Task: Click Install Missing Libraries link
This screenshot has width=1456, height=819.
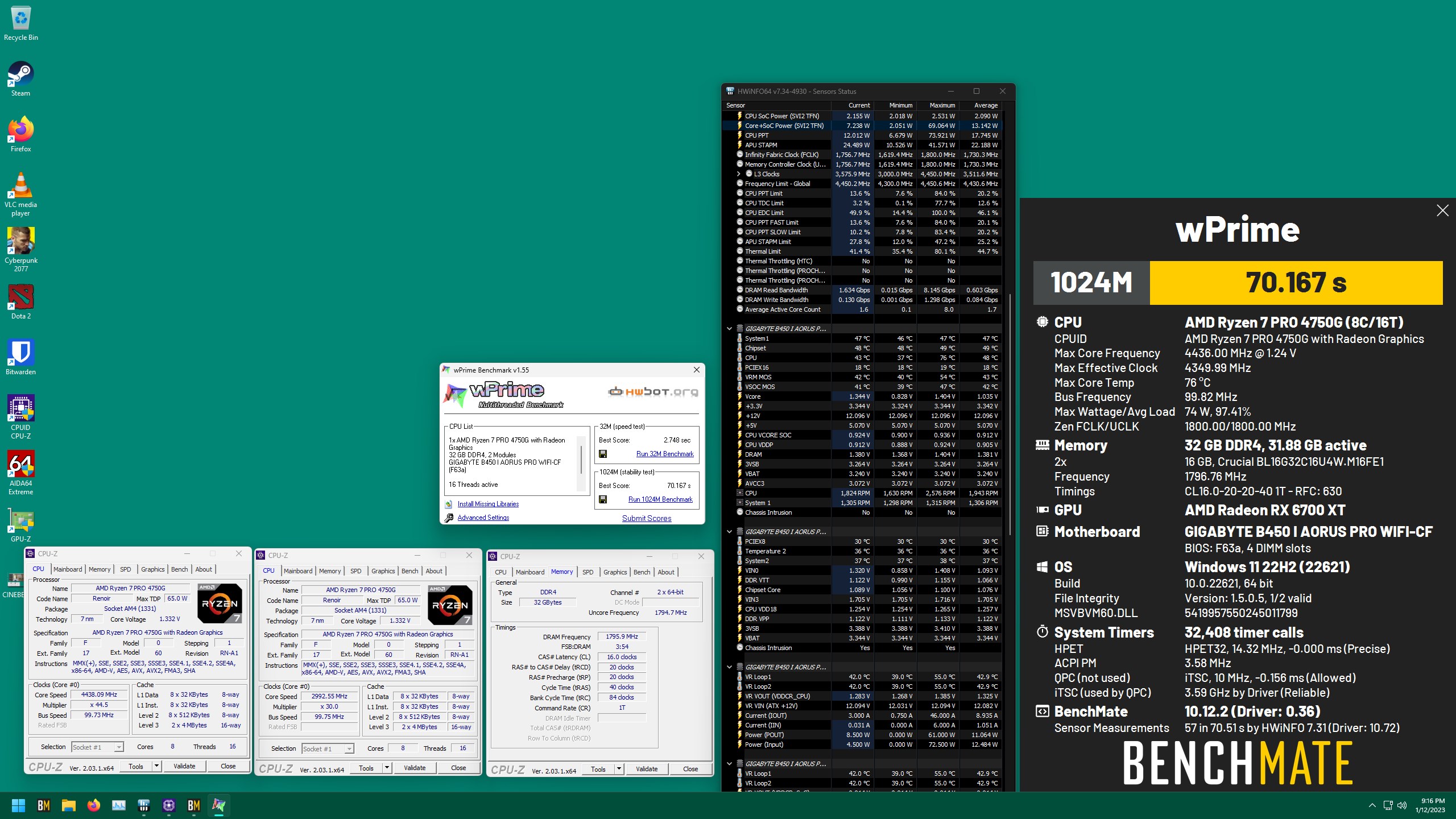Action: pos(488,504)
